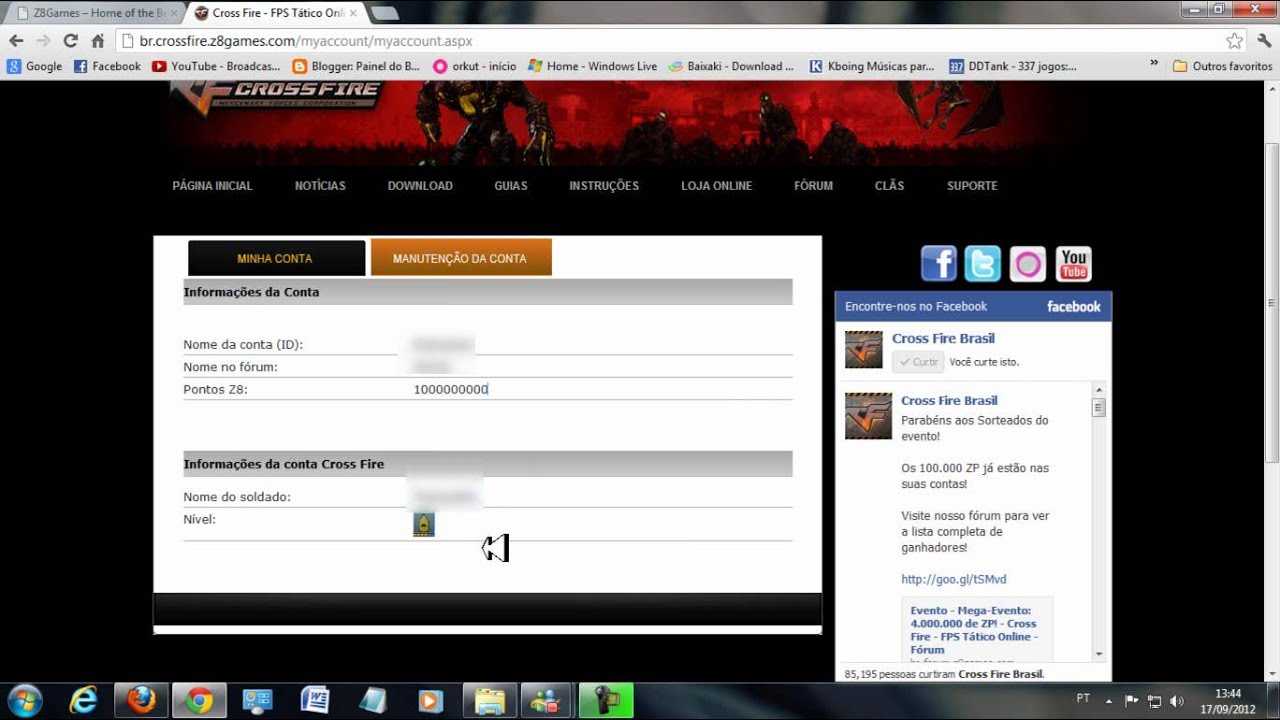1280x720 pixels.
Task: Go back with the browser back arrow
Action: point(16,41)
